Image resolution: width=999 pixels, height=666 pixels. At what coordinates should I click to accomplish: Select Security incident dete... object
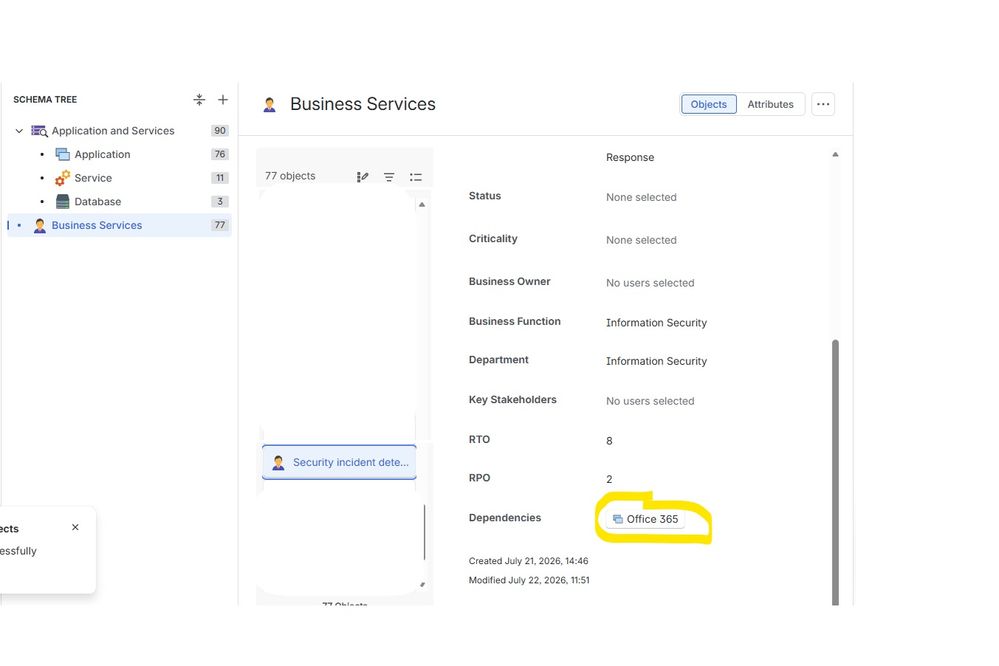point(339,462)
